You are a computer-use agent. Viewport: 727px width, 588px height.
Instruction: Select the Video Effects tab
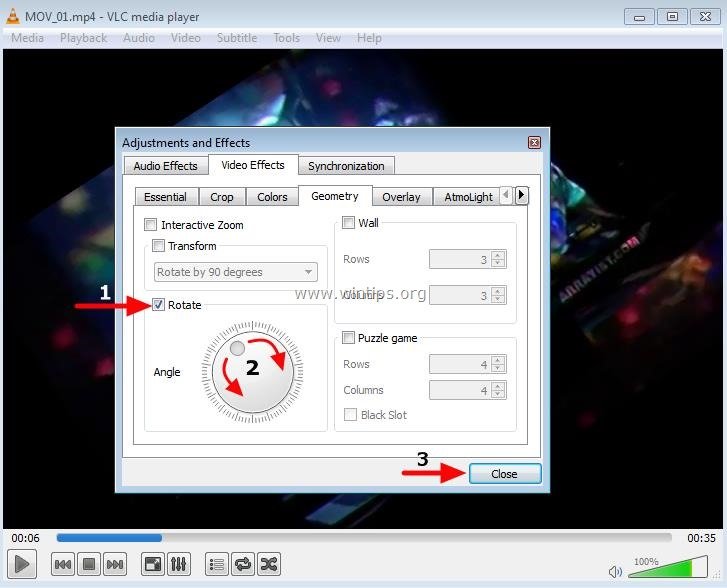(253, 165)
